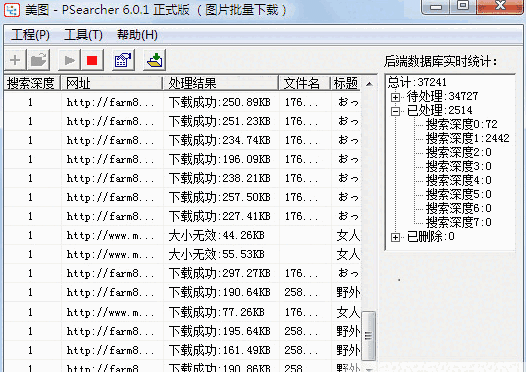The width and height of the screenshot is (526, 372).
Task: Open downloaded files folder with green arrow
Action: click(x=155, y=60)
